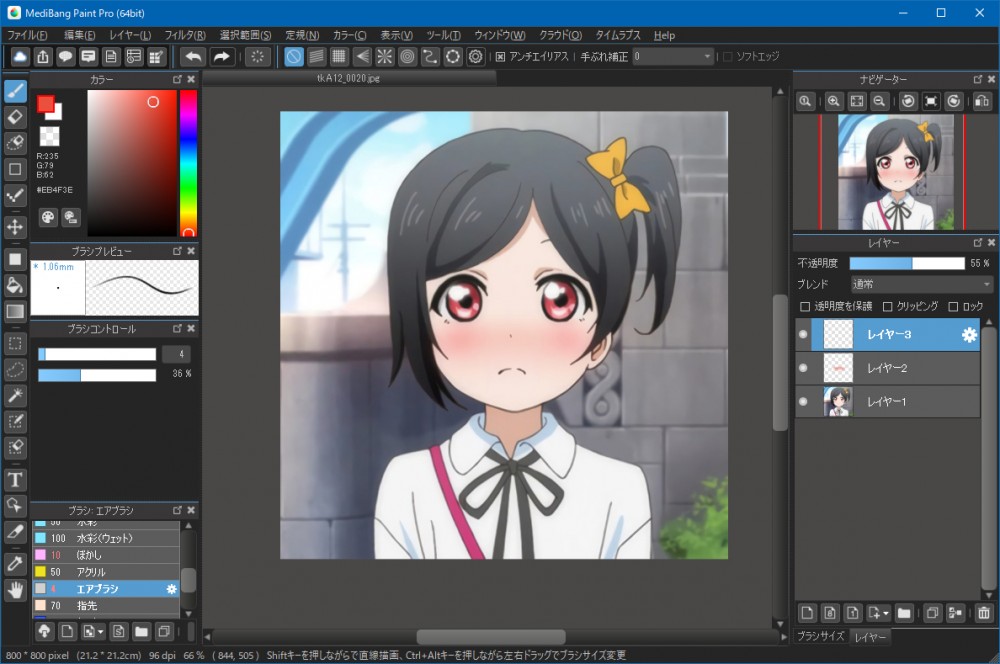The height and width of the screenshot is (664, 1000).
Task: Select the Hand pan tool
Action: click(15, 590)
